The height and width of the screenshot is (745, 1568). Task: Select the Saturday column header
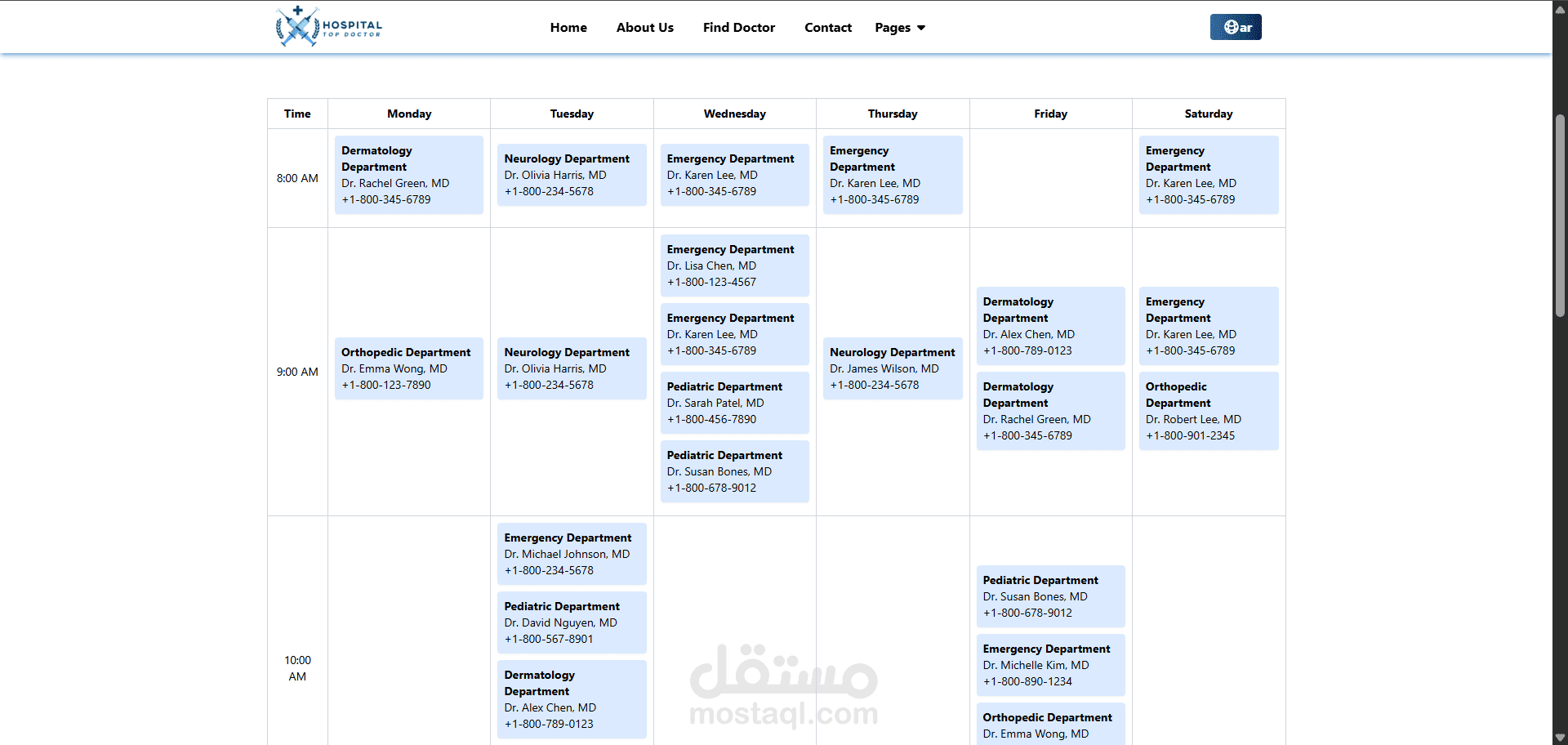coord(1209,114)
